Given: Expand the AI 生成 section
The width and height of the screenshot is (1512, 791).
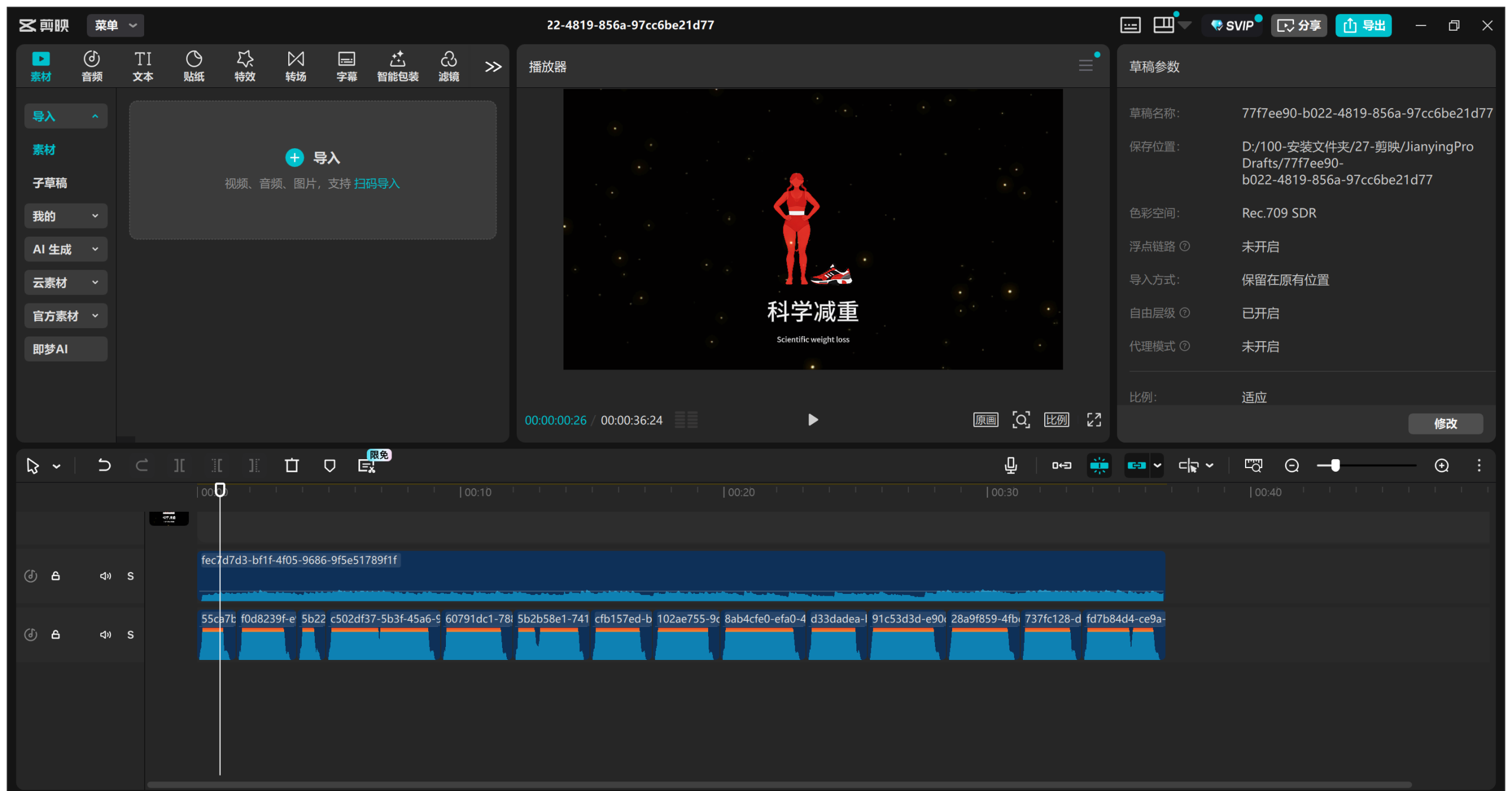Looking at the screenshot, I should 66,249.
